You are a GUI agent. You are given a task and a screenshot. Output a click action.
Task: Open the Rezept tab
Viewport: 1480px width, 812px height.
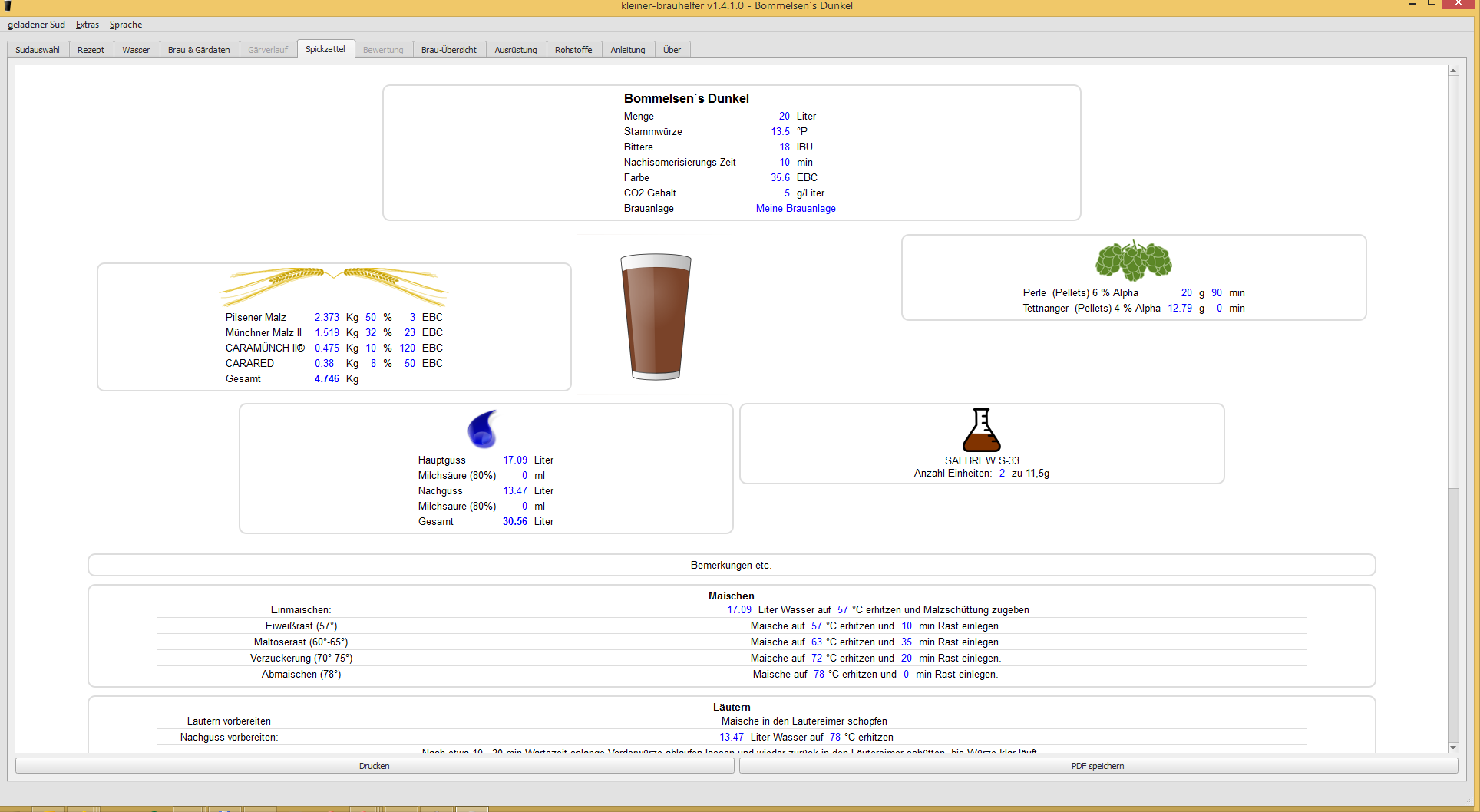coord(91,50)
